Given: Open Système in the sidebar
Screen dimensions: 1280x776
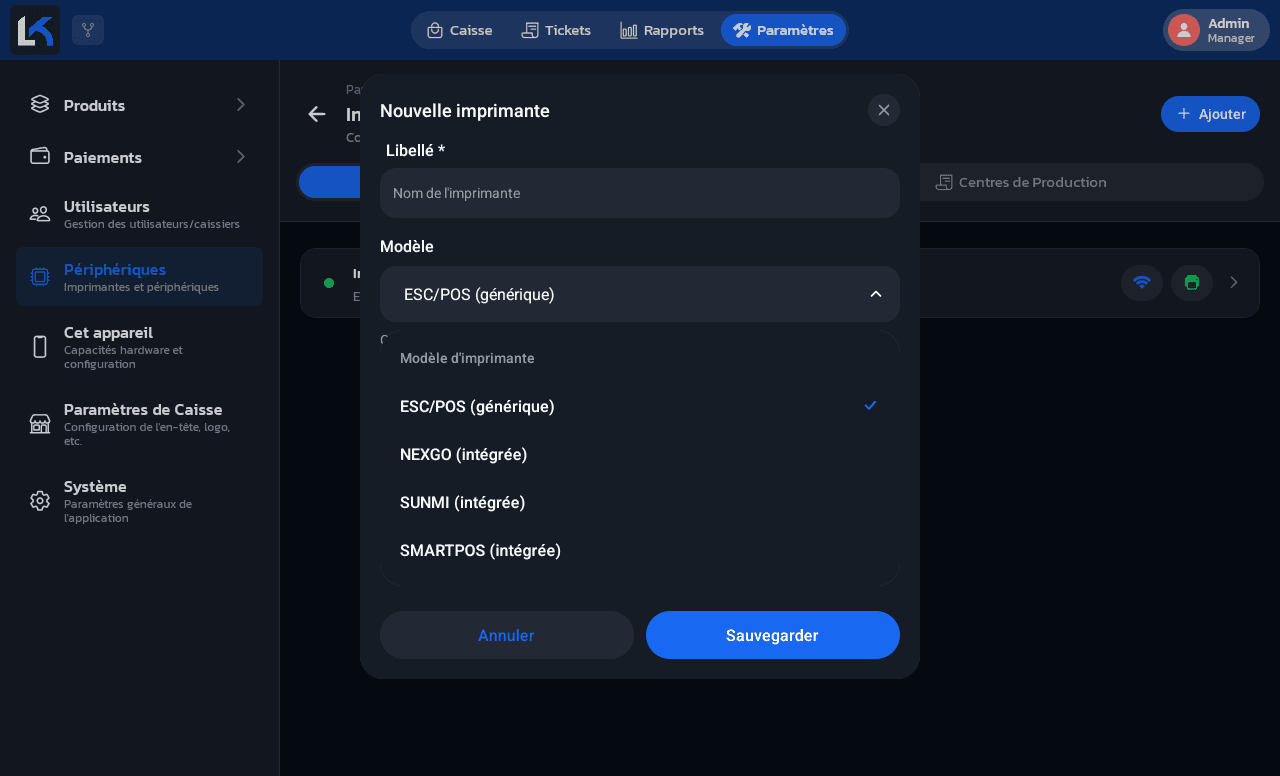Looking at the screenshot, I should pyautogui.click(x=139, y=501).
